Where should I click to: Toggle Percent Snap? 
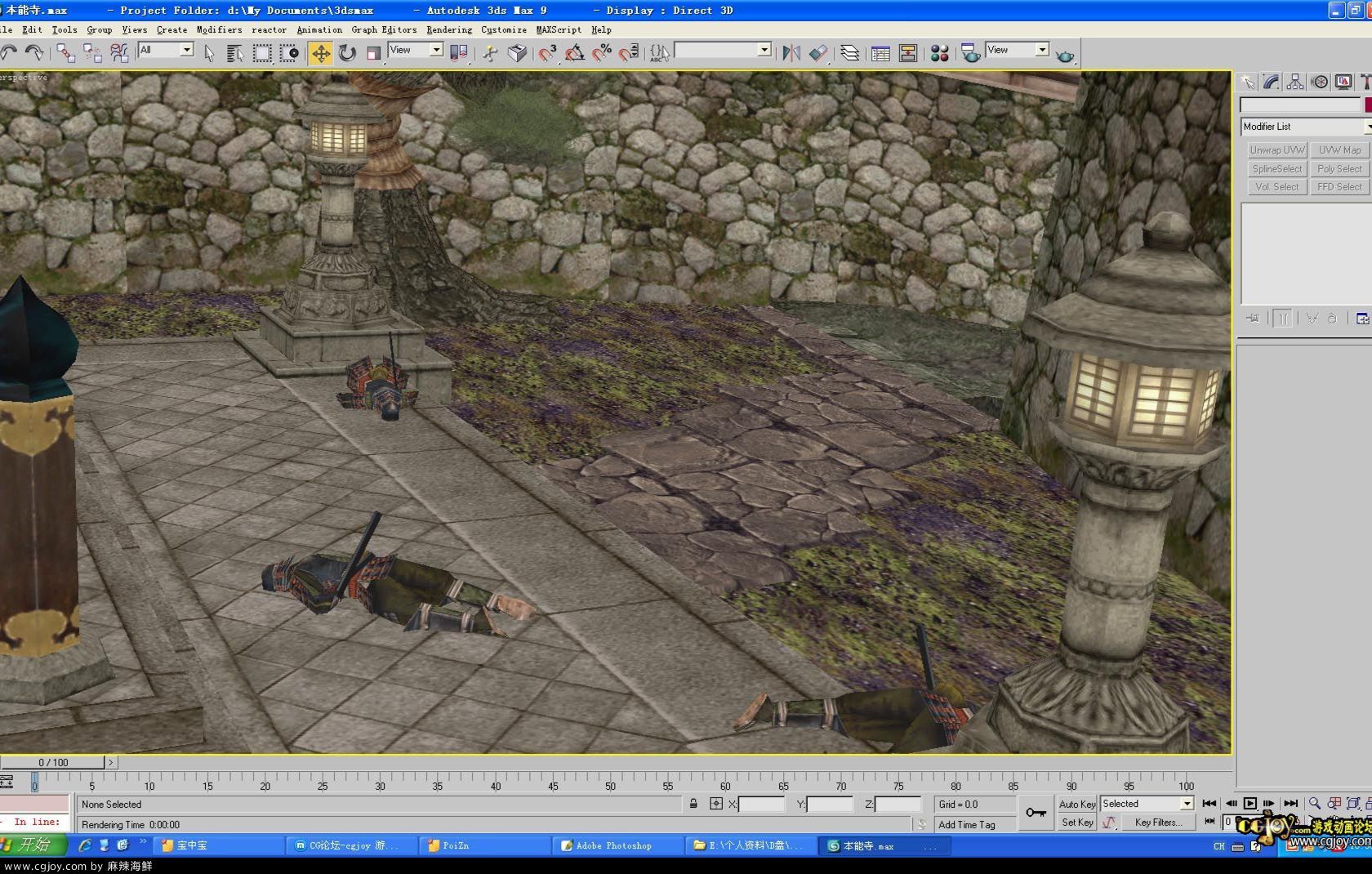[x=602, y=53]
